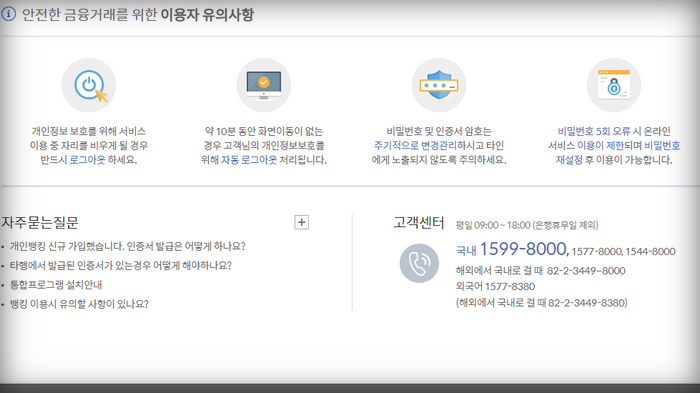The width and height of the screenshot is (700, 393).
Task: Open the '통합프로그램 설치안내' link
Action: point(56,284)
